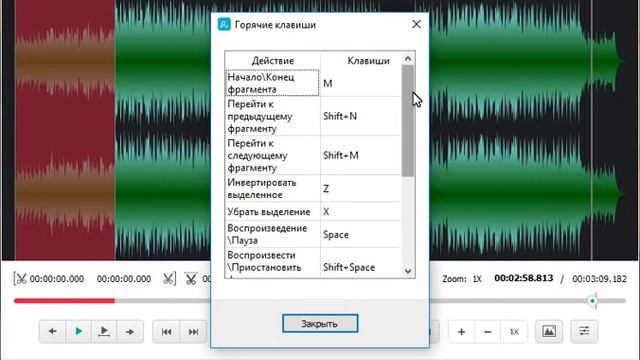Jump to next fragment button

click(193, 331)
